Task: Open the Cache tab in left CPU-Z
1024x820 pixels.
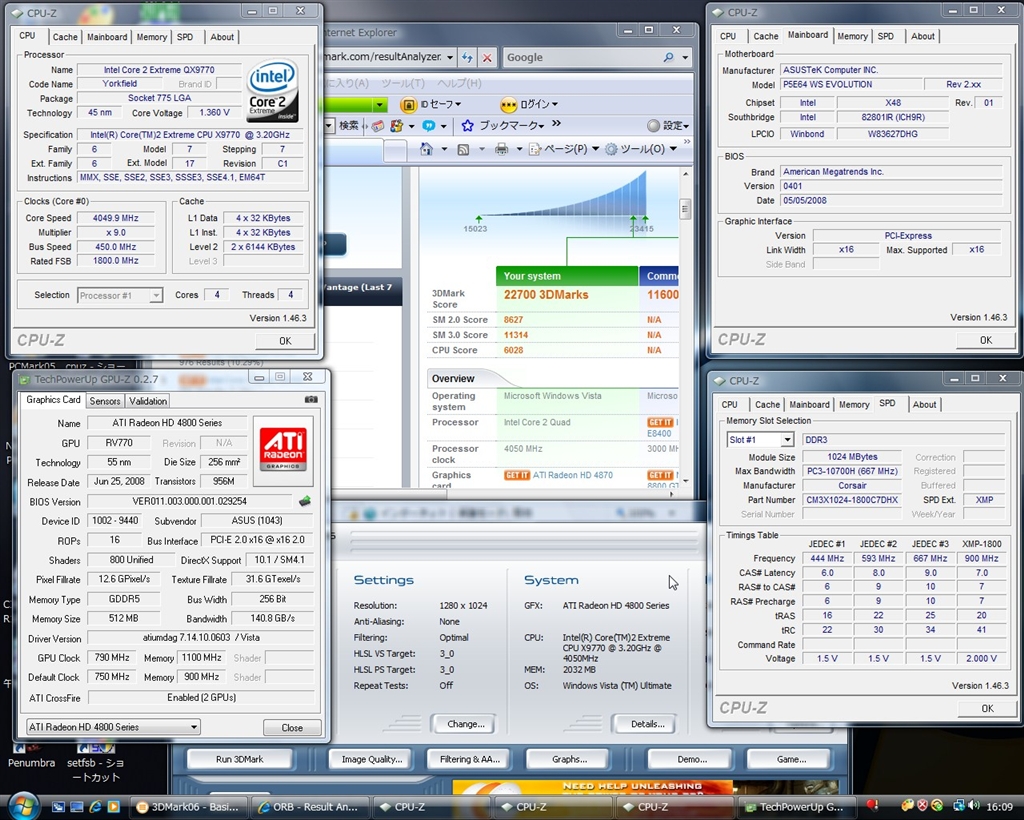Action: click(x=65, y=37)
